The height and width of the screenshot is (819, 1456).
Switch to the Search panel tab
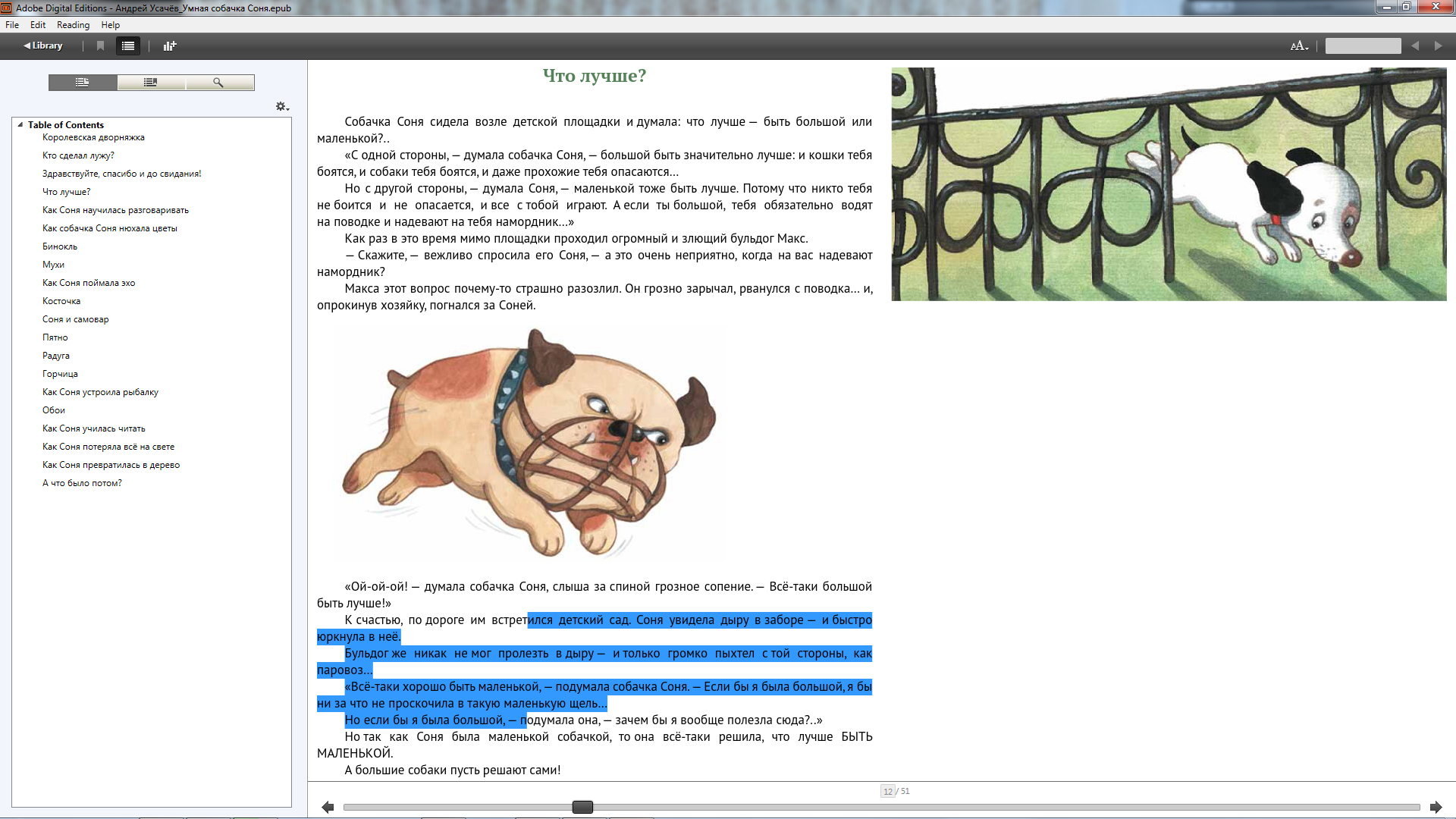pos(219,82)
